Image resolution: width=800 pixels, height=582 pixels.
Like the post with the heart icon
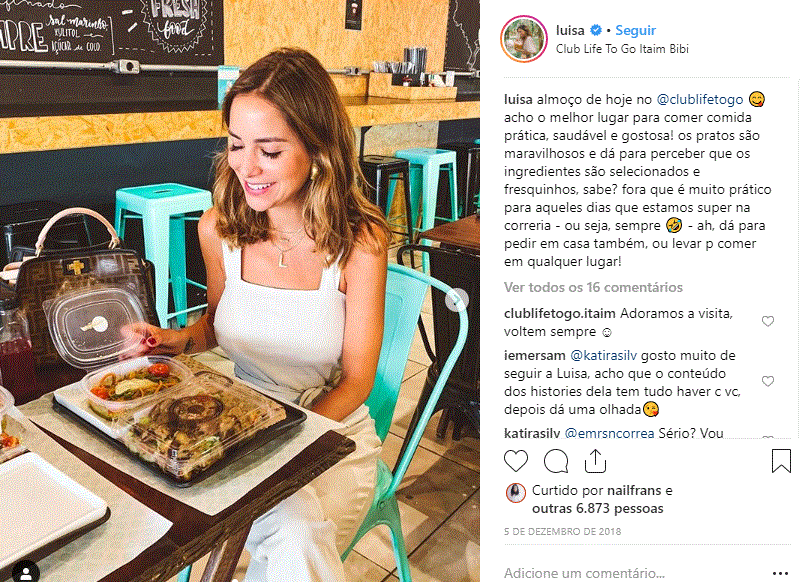click(x=516, y=461)
